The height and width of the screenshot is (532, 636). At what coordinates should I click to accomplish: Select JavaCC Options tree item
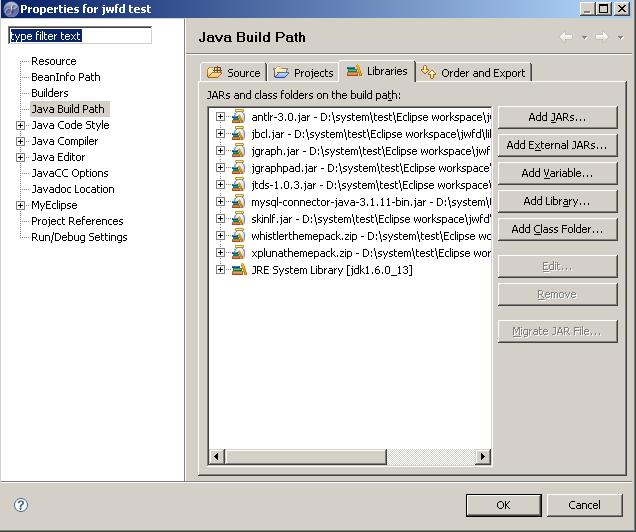click(70, 173)
